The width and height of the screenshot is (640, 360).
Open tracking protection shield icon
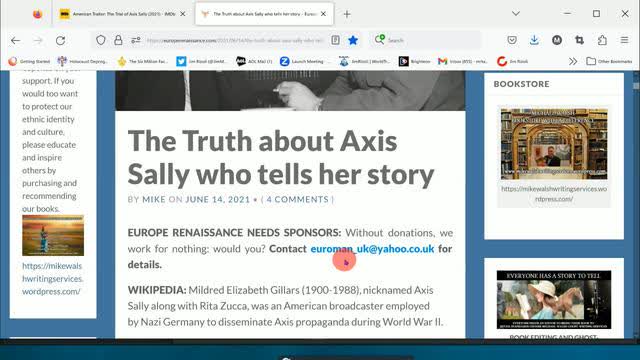coord(101,40)
